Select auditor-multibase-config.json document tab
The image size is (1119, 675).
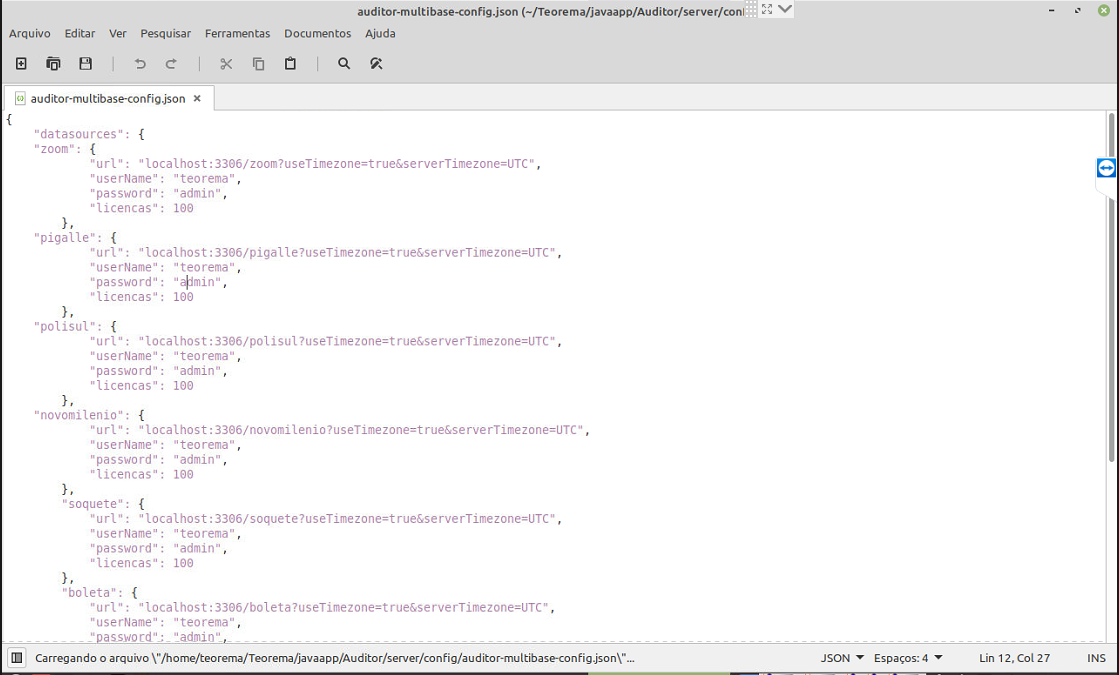tap(108, 98)
